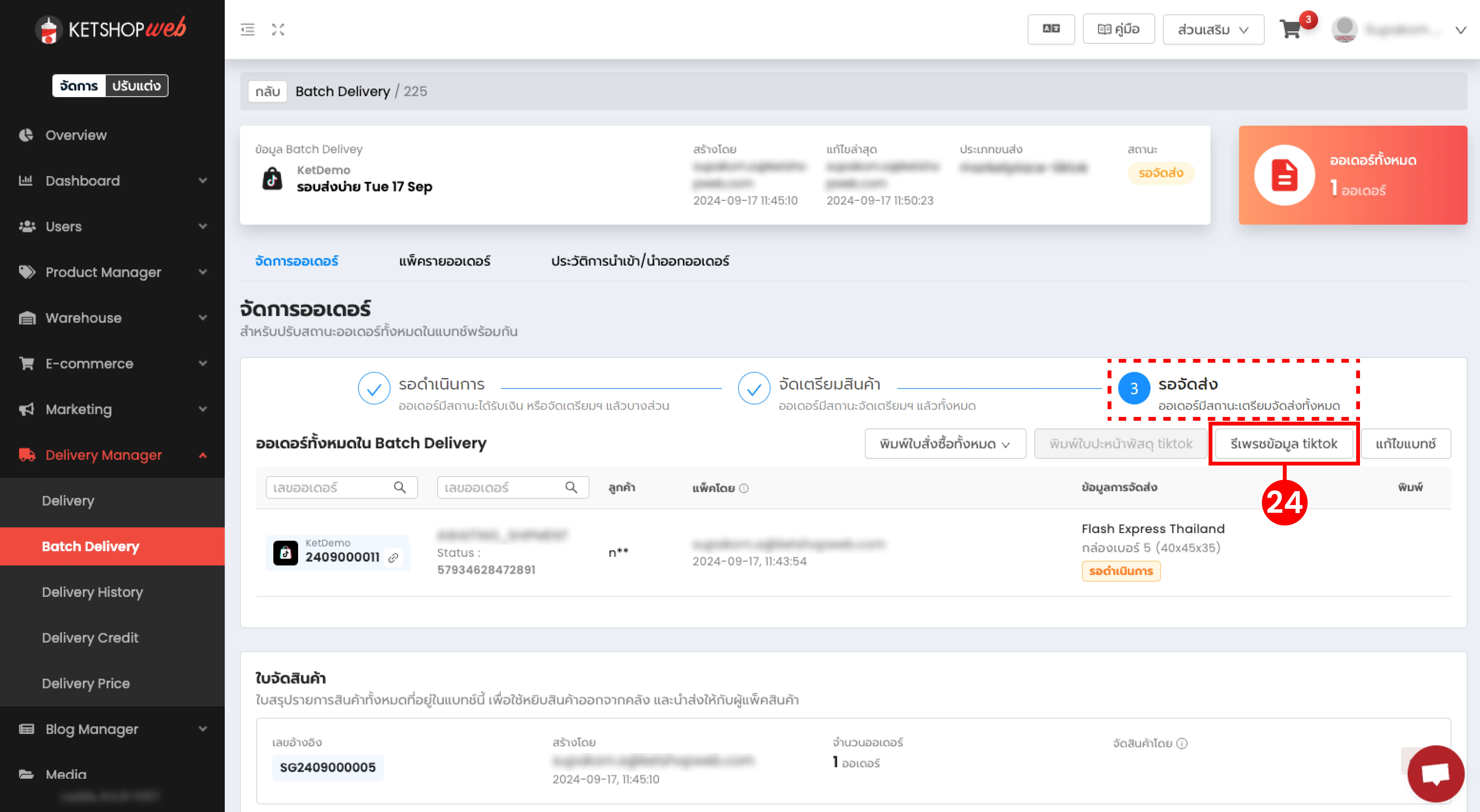Click the info icon next to แพ็คโดย
Viewport: 1480px width, 812px height.
[744, 488]
